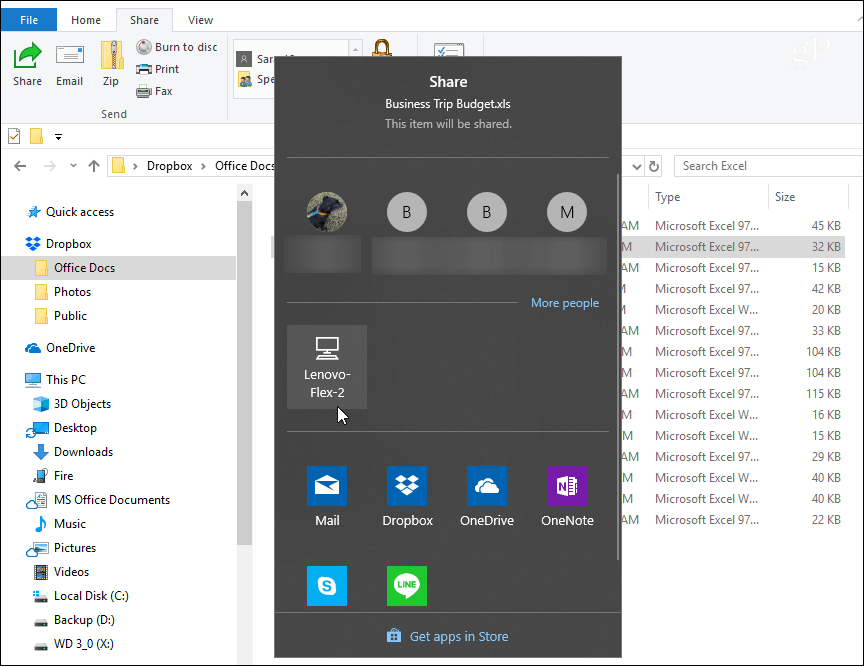Viewport: 864px width, 666px height.
Task: Refresh the current folder
Action: (654, 166)
